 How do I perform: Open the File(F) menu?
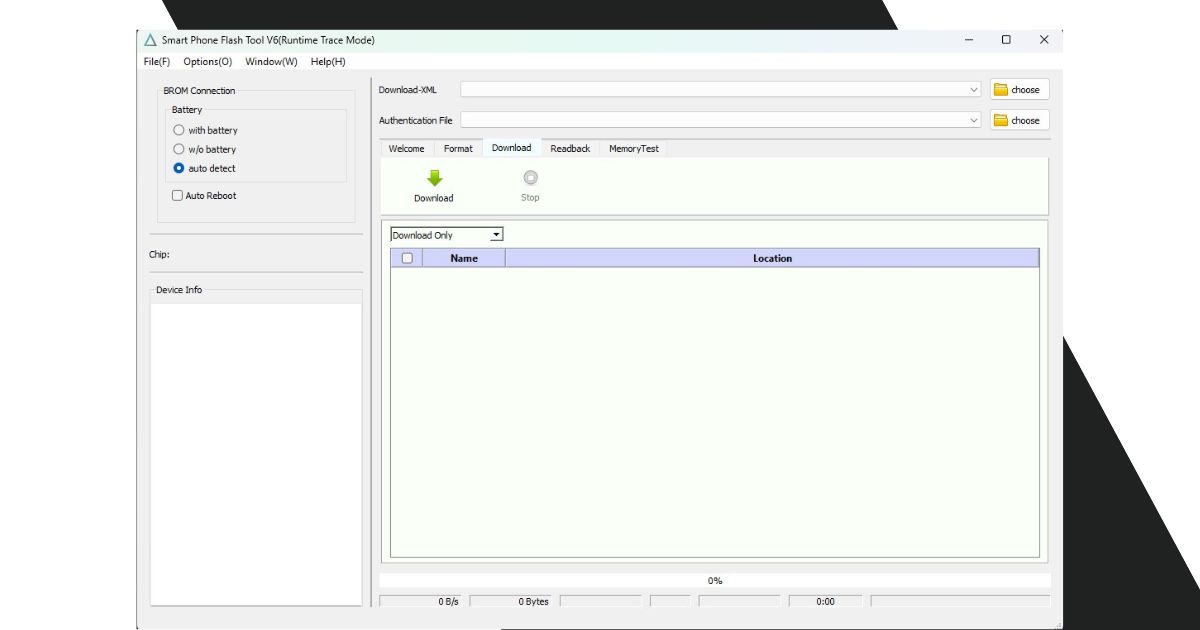pos(157,62)
